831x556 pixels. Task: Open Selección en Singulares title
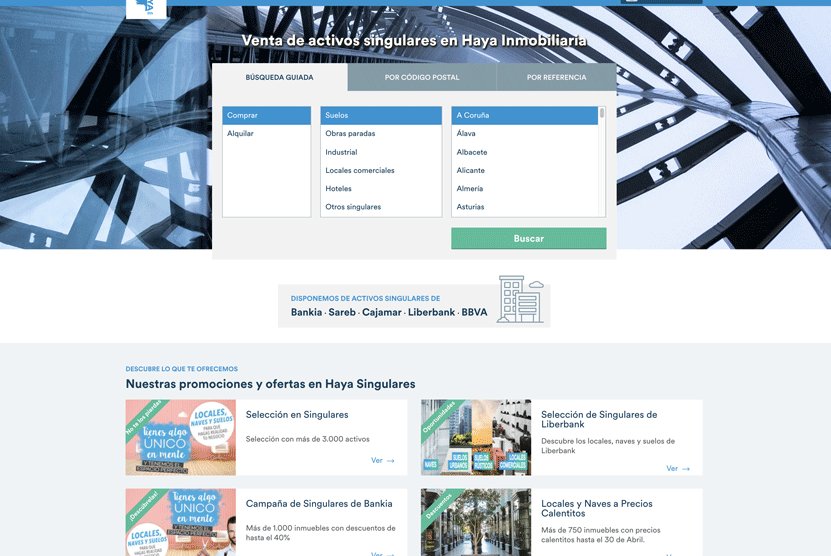(x=297, y=414)
